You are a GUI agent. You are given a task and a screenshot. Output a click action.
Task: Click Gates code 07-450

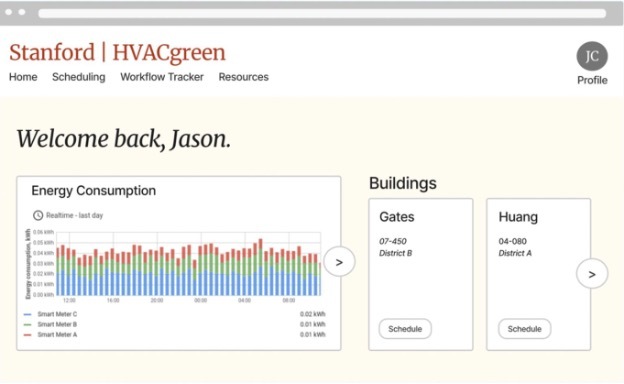pyautogui.click(x=393, y=241)
